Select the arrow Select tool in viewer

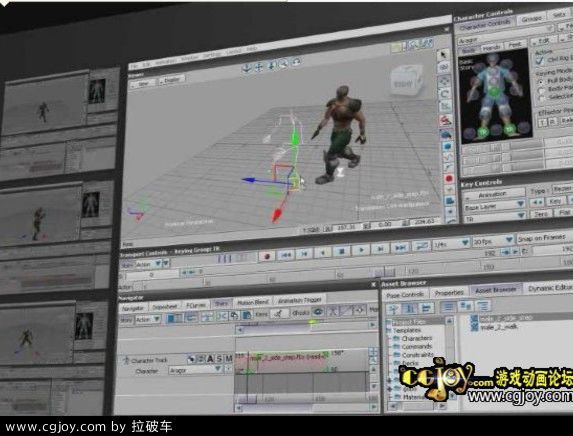pos(443,55)
